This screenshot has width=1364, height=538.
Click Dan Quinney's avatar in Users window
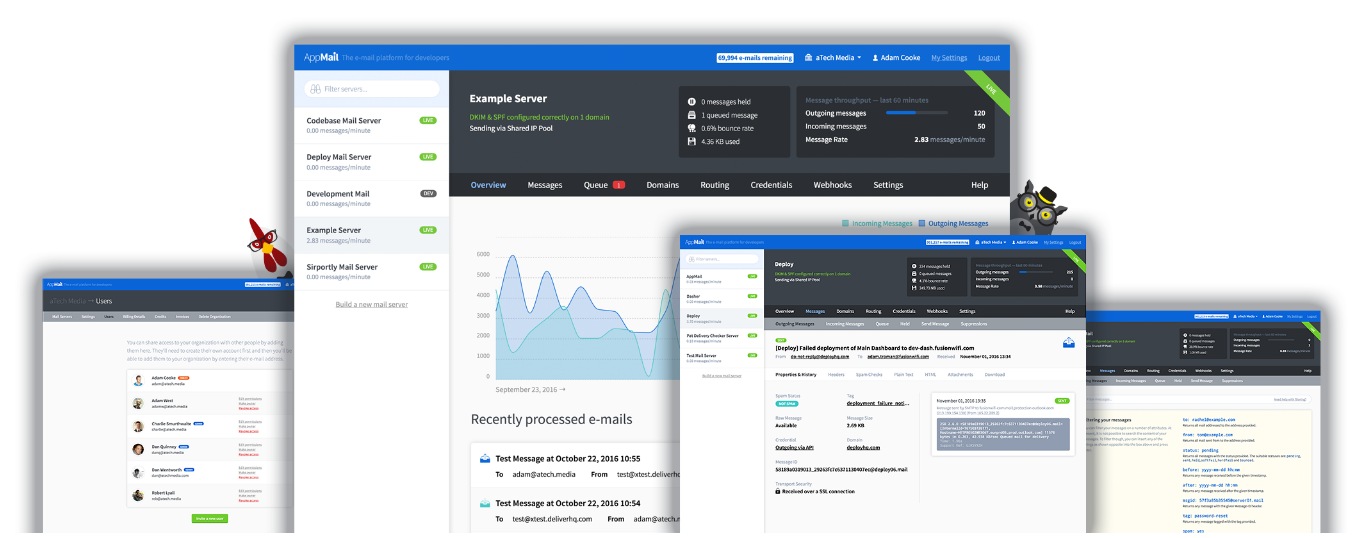point(139,448)
